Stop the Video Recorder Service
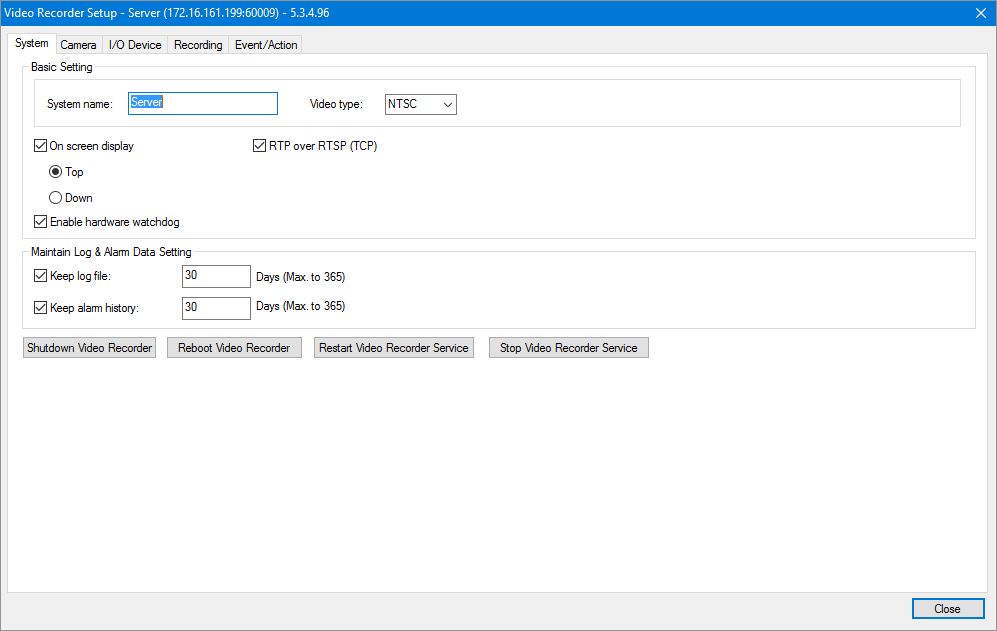Image resolution: width=997 pixels, height=631 pixels. pos(568,348)
